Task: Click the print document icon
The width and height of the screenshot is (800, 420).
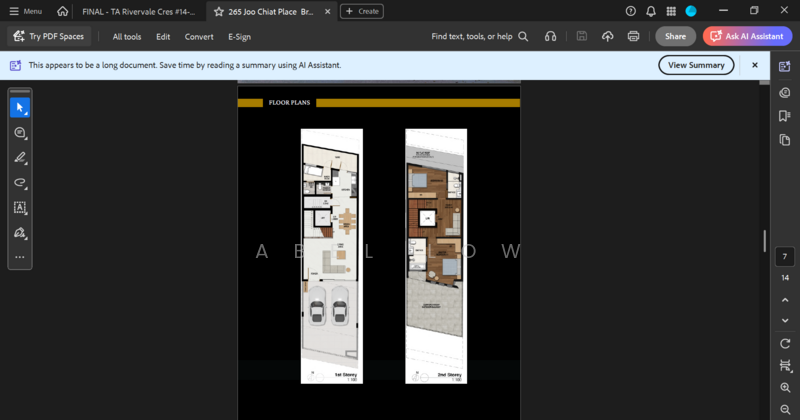Action: (x=633, y=36)
